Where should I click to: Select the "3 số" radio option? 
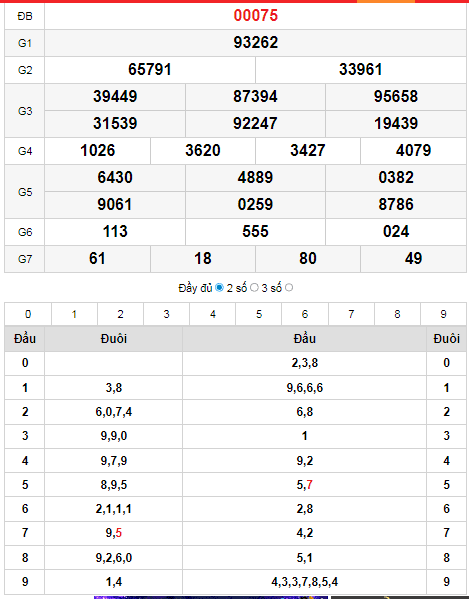[289, 288]
